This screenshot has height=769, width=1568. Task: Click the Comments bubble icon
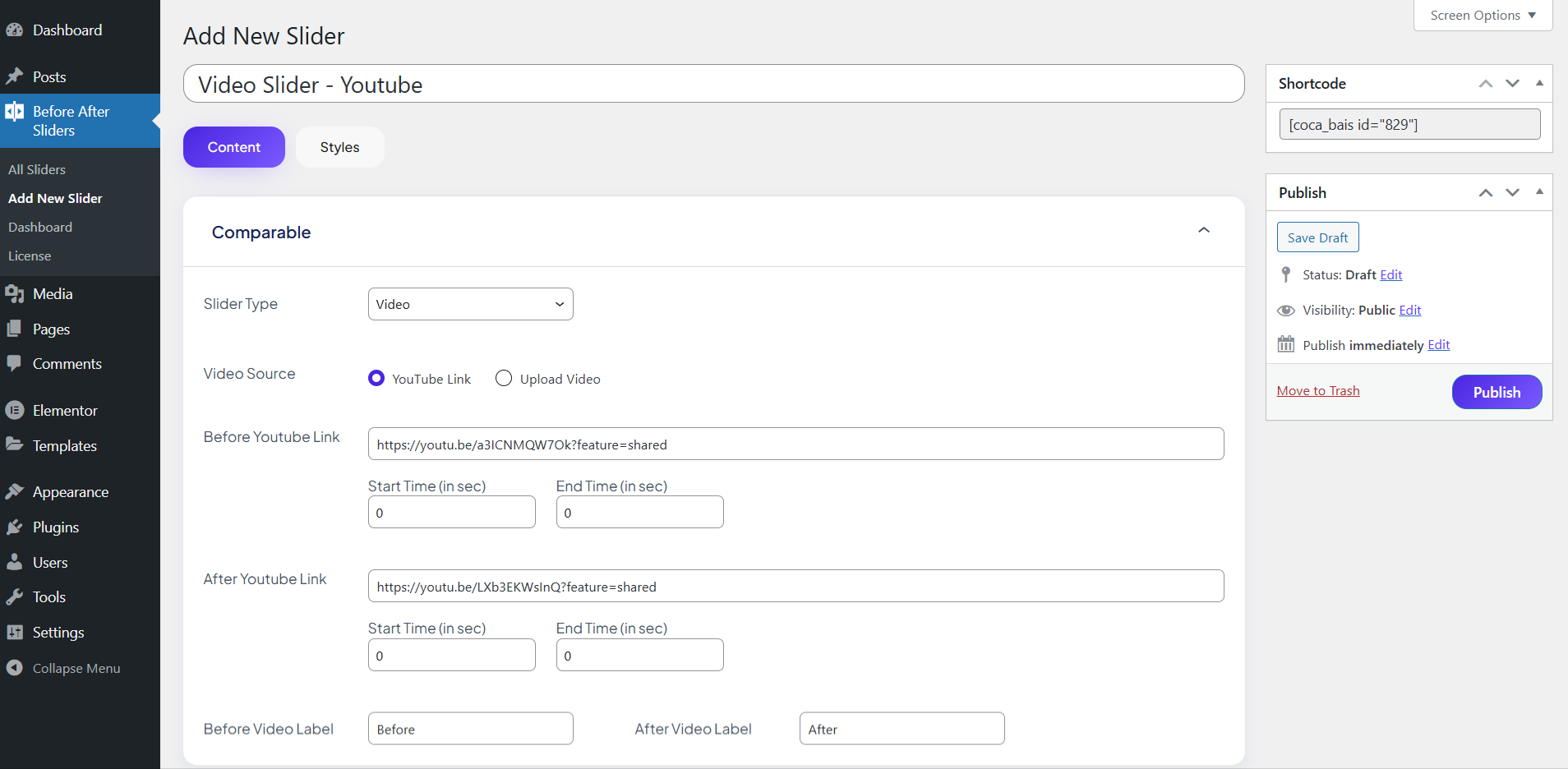pos(14,363)
